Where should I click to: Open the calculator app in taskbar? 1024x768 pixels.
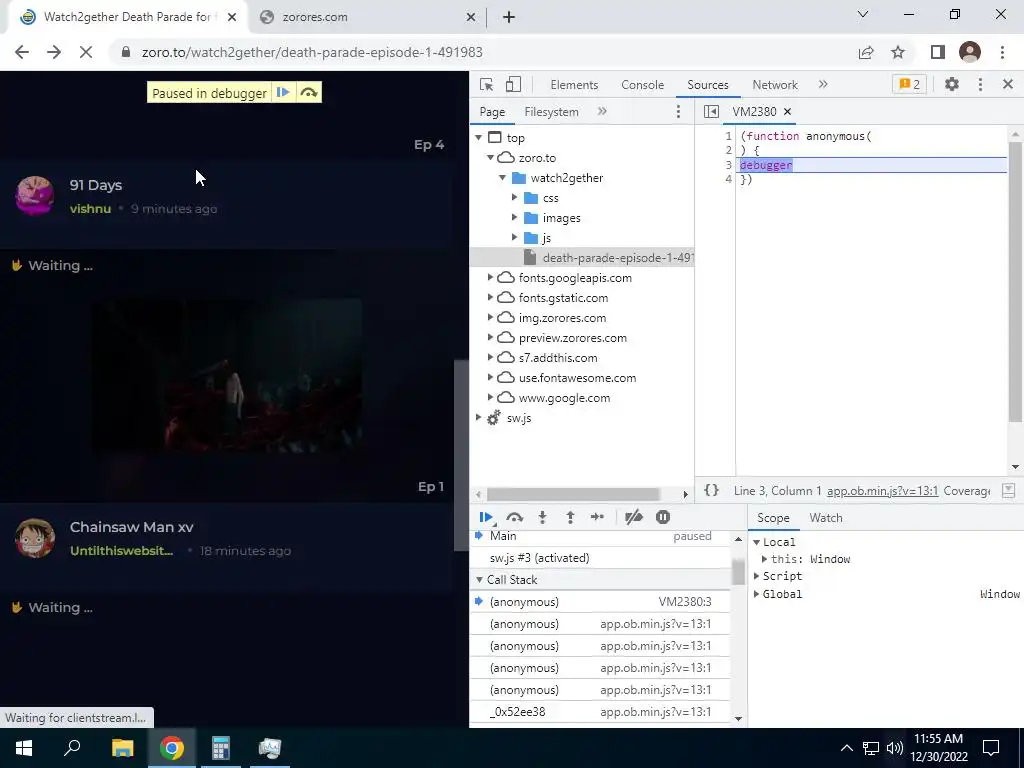click(x=220, y=748)
